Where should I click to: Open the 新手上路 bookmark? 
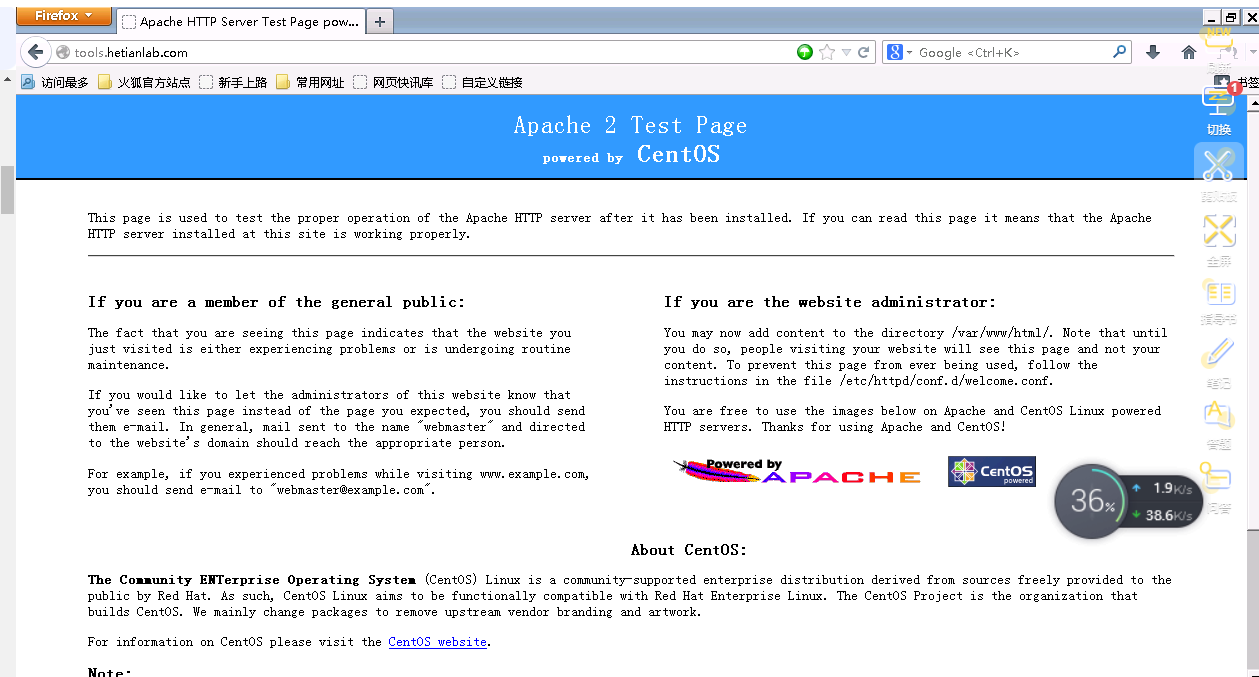point(233,82)
